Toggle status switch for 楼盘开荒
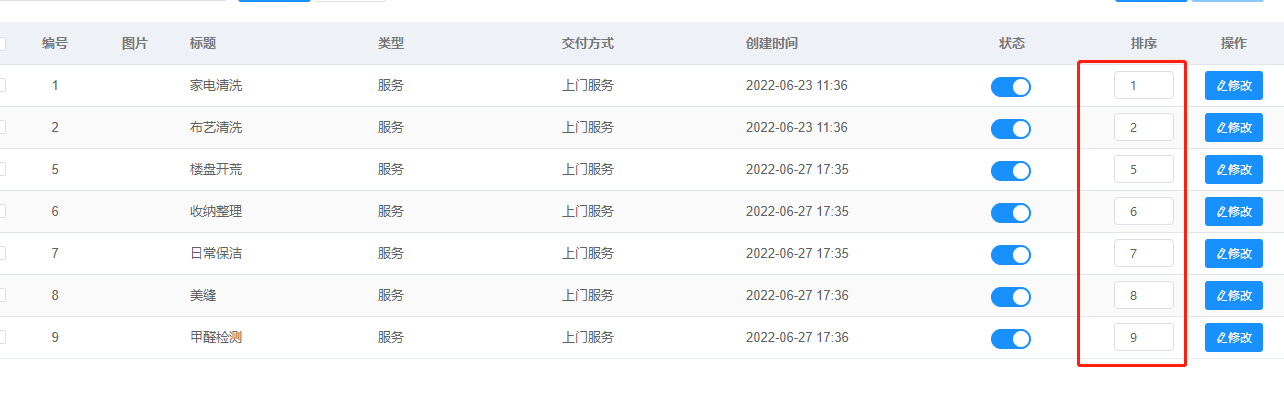 (x=1011, y=171)
